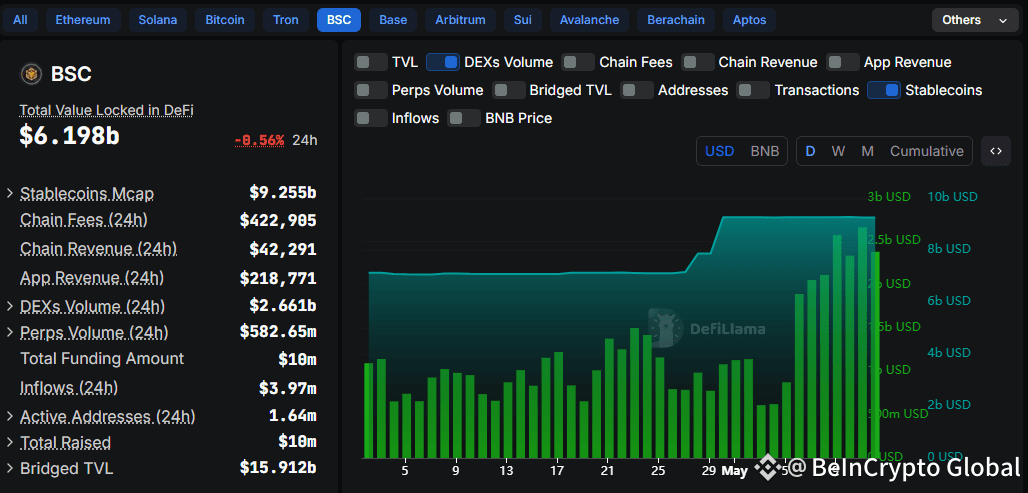This screenshot has width=1028, height=493.
Task: Select the Tron chain tab
Action: (x=285, y=20)
